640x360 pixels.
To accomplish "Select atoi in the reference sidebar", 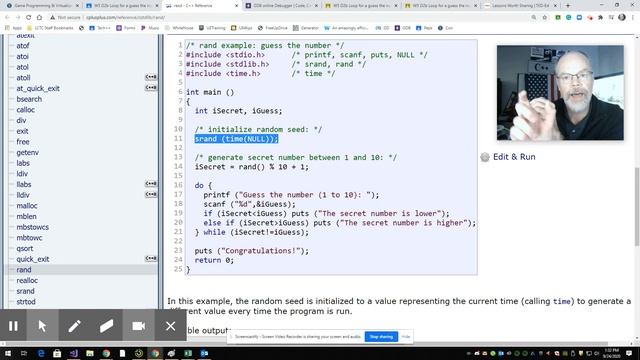I will [22, 56].
